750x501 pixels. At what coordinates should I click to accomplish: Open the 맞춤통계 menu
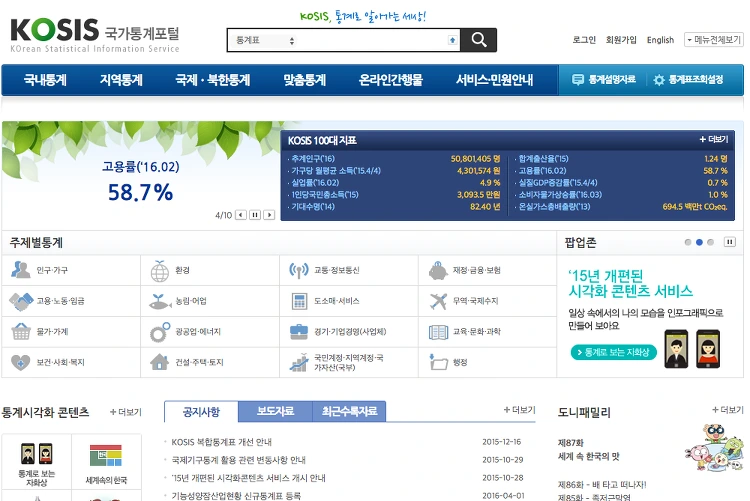point(305,80)
